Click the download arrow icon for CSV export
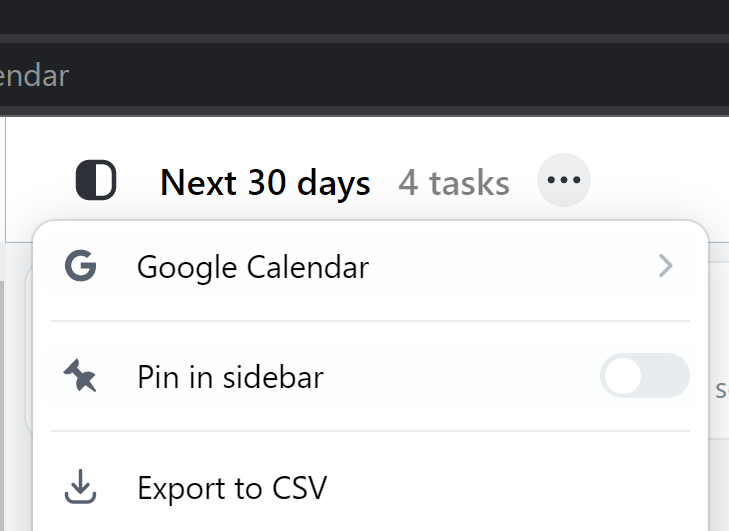729x531 pixels. point(80,486)
